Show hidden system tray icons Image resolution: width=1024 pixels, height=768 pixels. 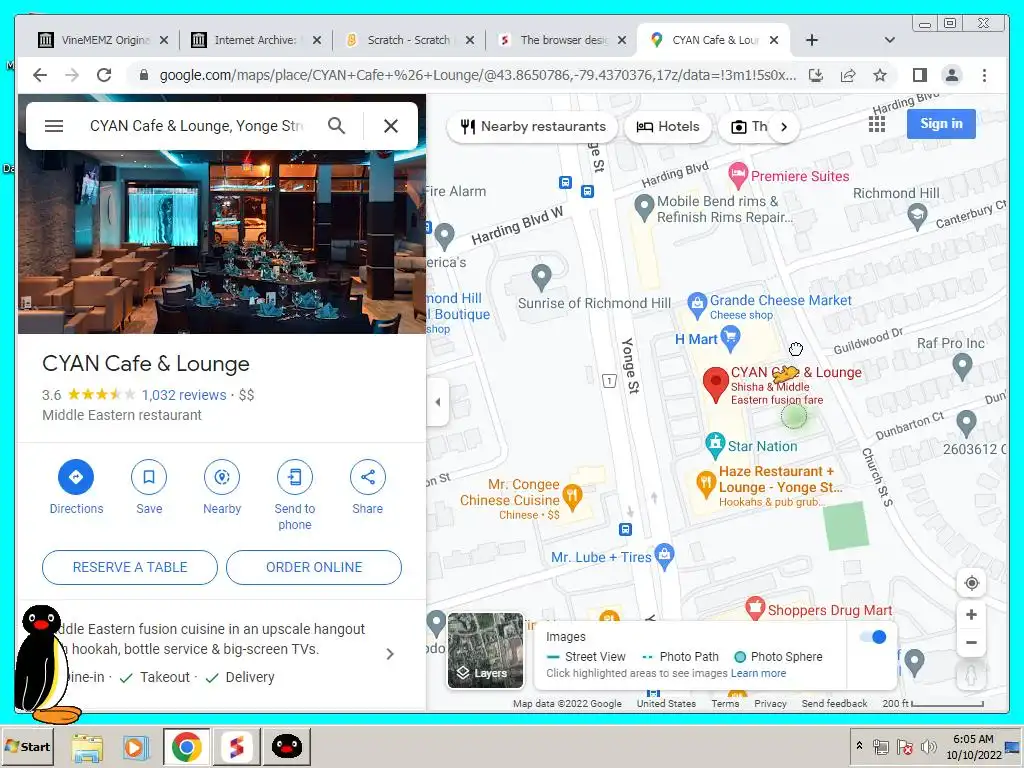(859, 746)
